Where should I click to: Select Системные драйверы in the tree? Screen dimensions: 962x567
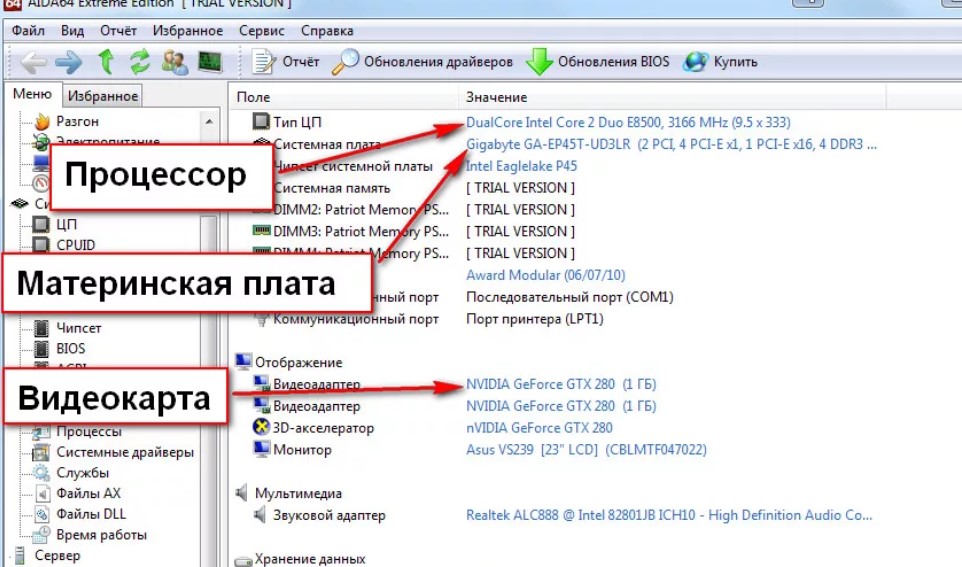pos(125,452)
